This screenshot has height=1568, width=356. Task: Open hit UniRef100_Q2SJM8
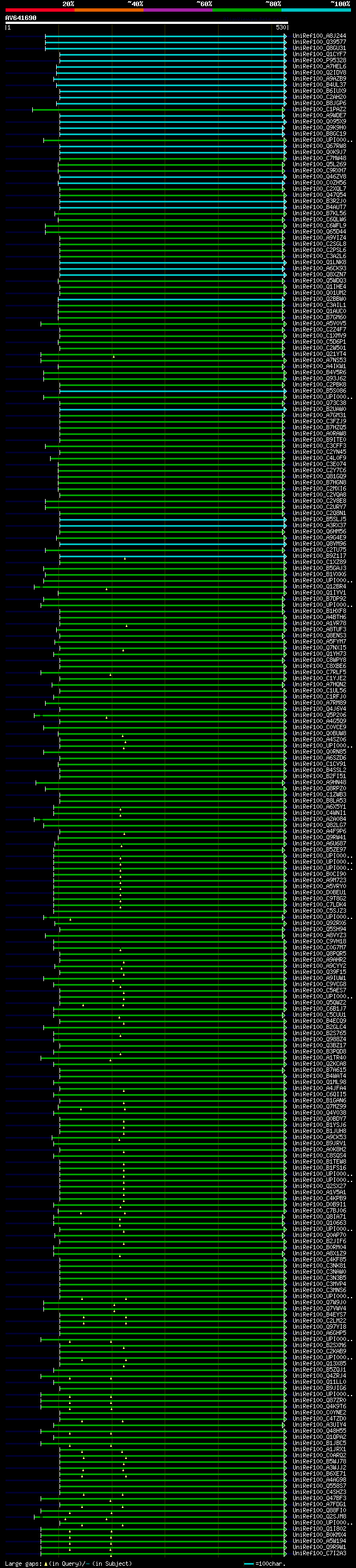pyautogui.click(x=319, y=1517)
